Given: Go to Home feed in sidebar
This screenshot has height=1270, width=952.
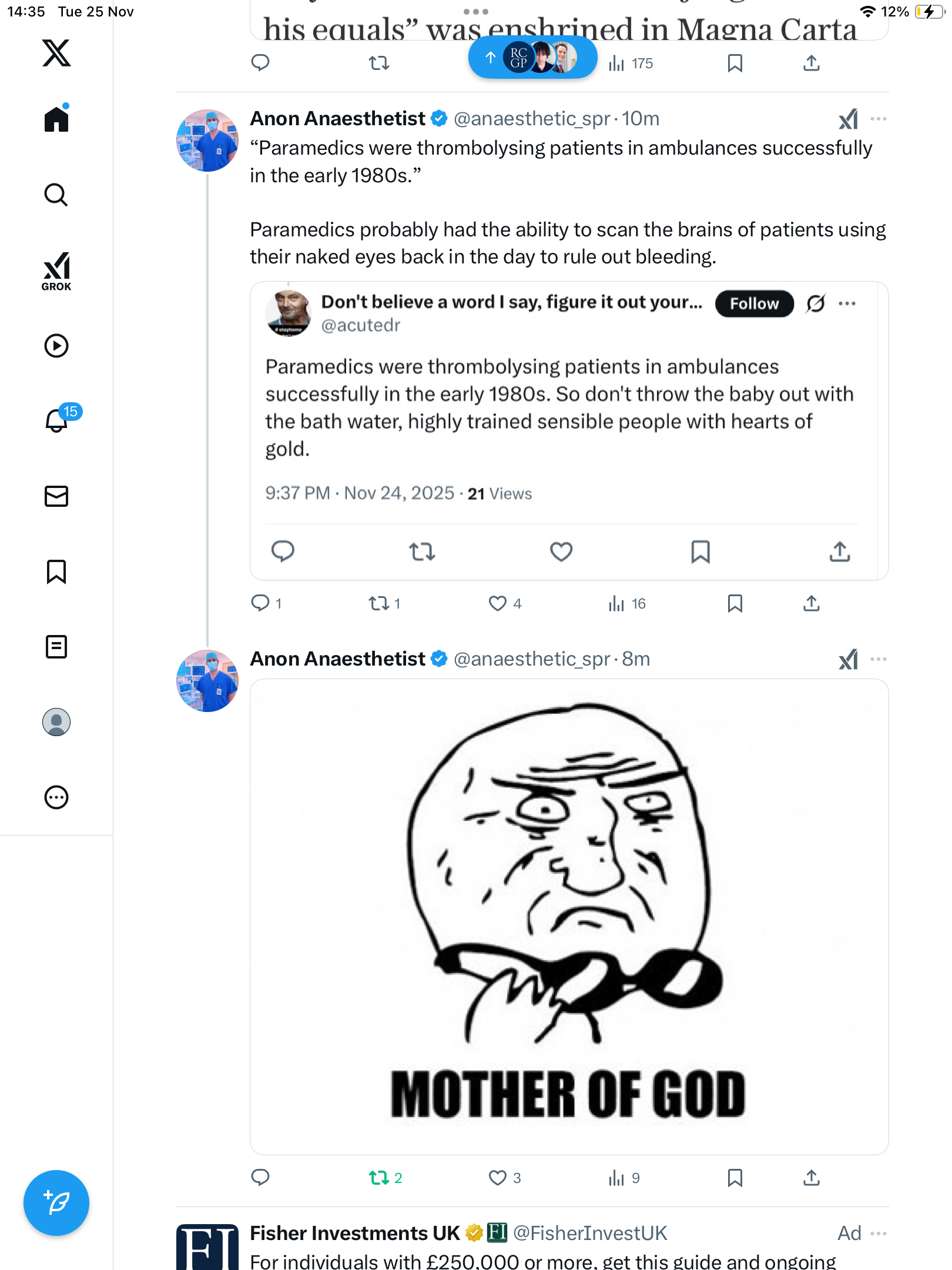Looking at the screenshot, I should (x=56, y=119).
